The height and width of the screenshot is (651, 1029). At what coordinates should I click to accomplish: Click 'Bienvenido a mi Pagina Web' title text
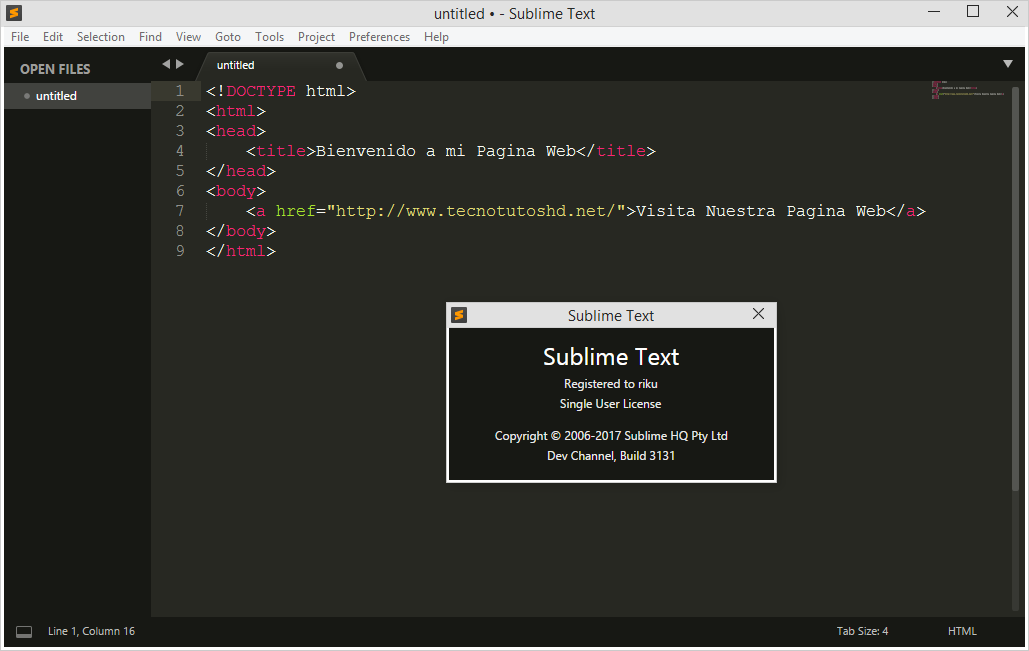tap(446, 152)
